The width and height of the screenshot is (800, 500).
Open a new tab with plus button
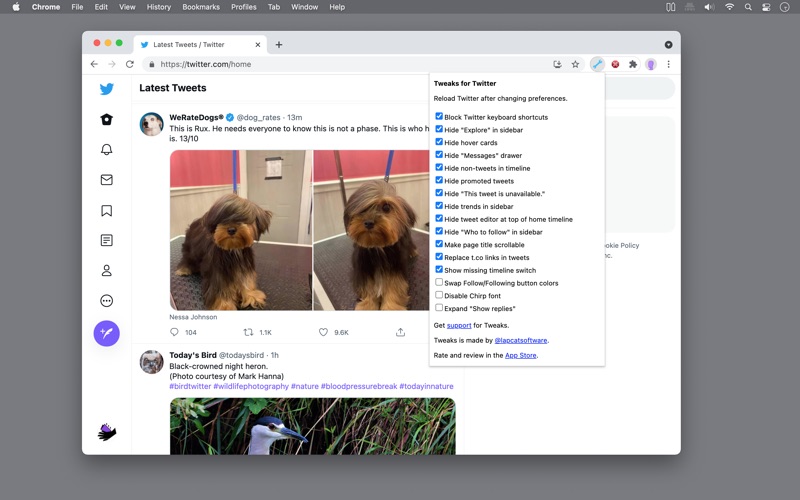coord(279,45)
